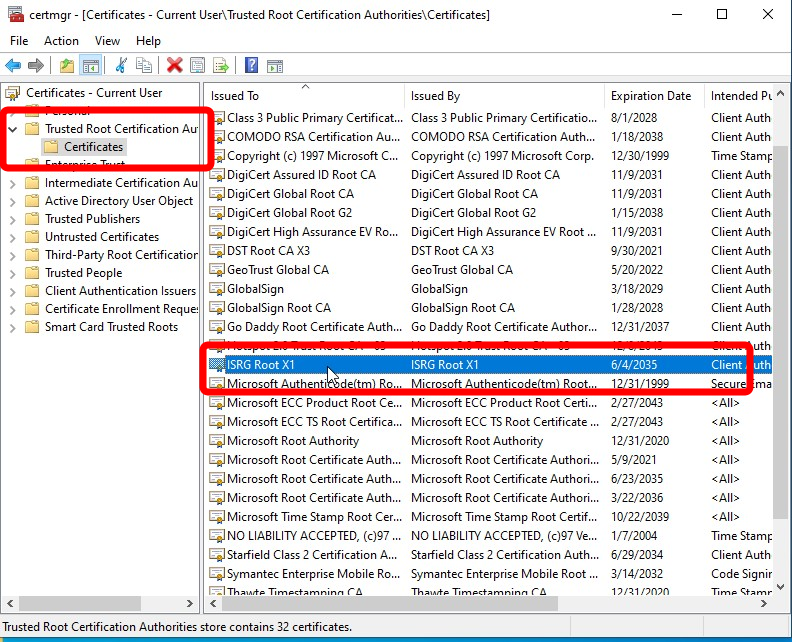
Task: Click the 6/4/2035 expiration date cell
Action: (x=634, y=365)
